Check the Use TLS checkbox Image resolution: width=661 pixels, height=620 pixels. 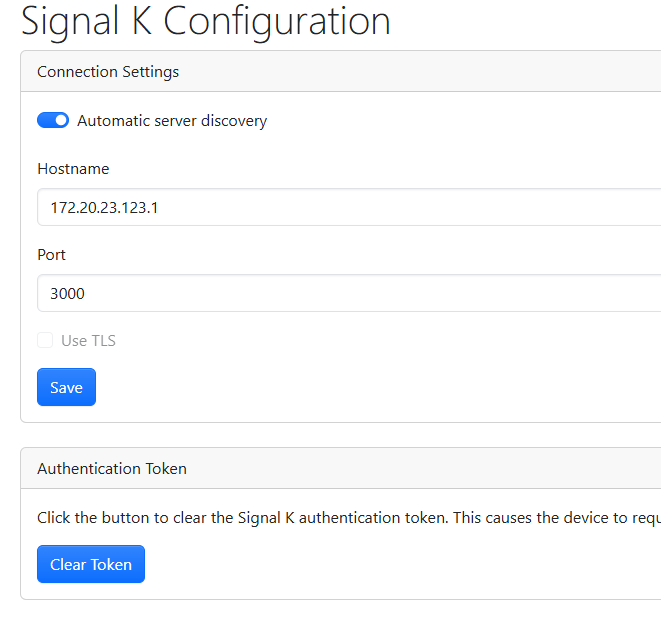point(45,340)
